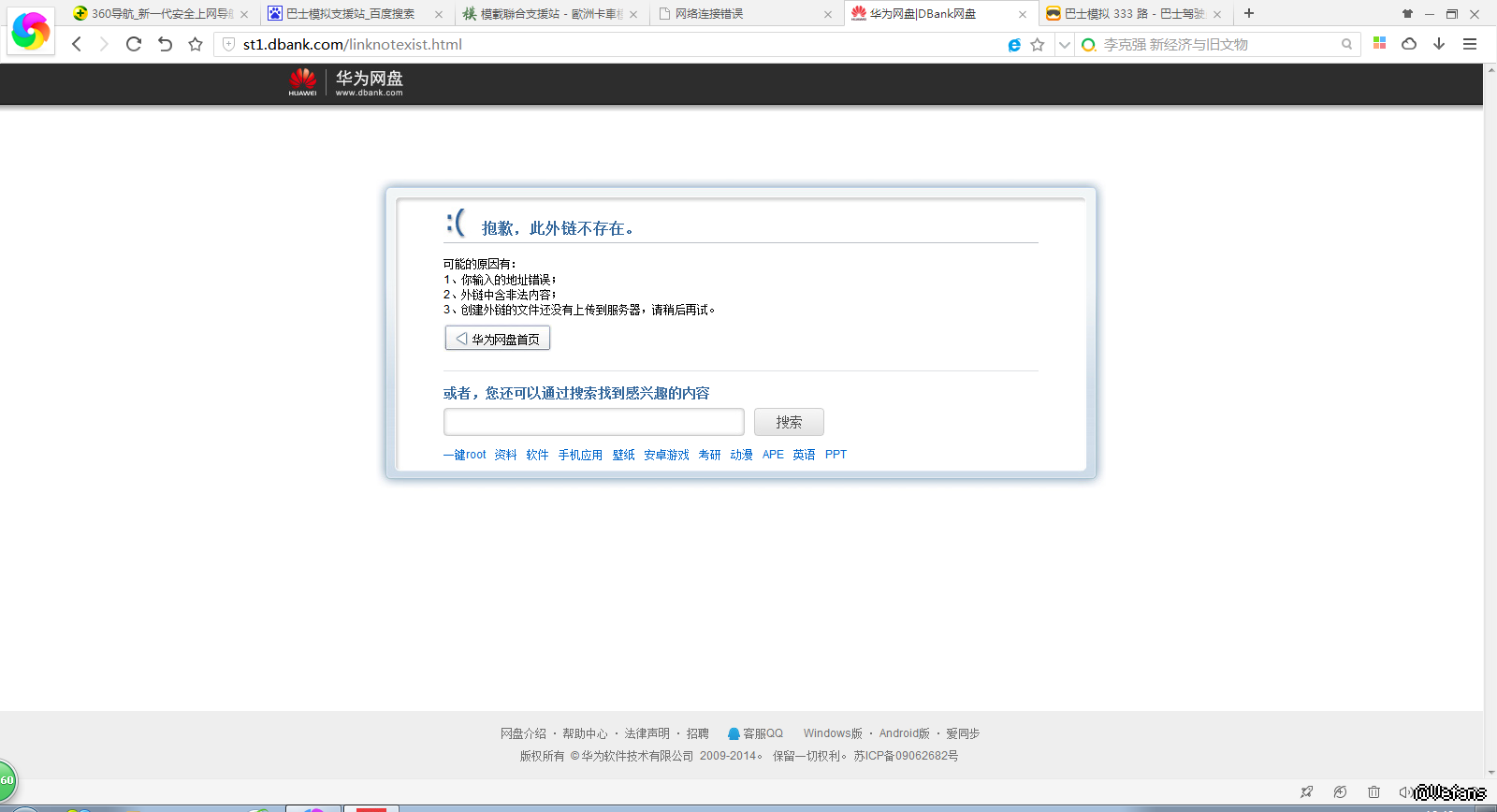This screenshot has height=812, width=1497.
Task: Open the 动漫 link
Action: click(742, 455)
